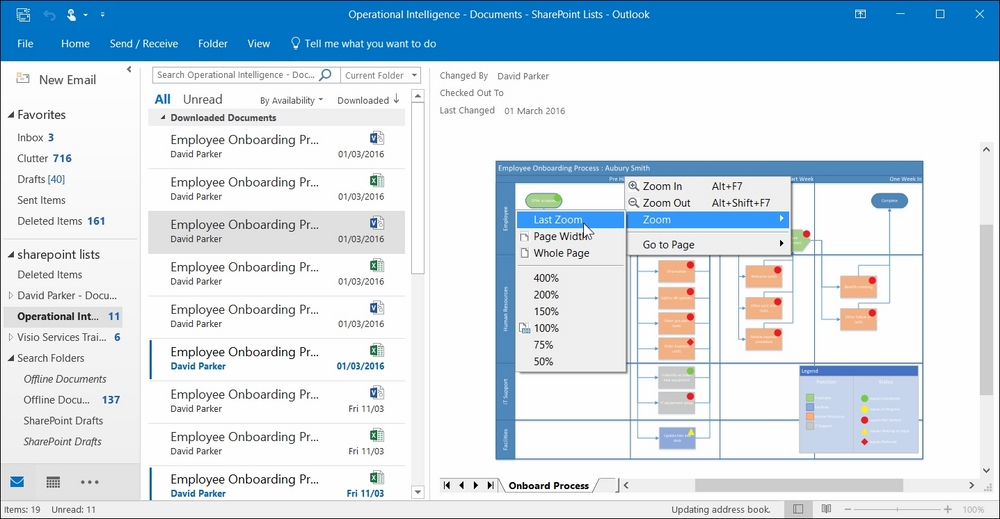This screenshot has height=519, width=1000.
Task: Open Folder ribbon tab
Action: click(x=212, y=43)
